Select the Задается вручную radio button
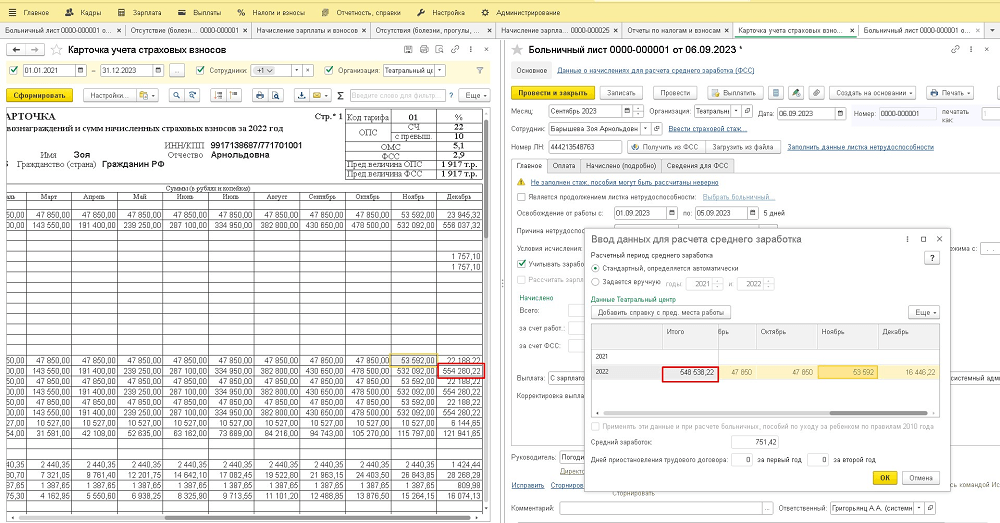 [x=597, y=283]
